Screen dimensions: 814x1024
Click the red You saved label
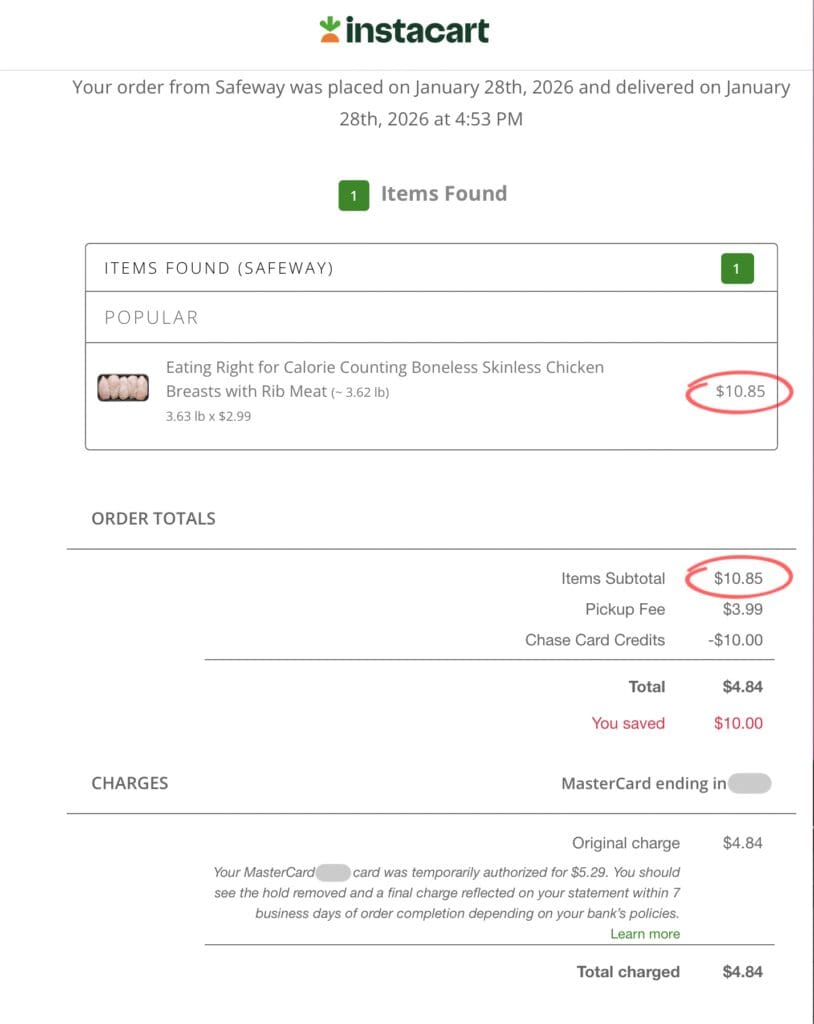pos(628,723)
